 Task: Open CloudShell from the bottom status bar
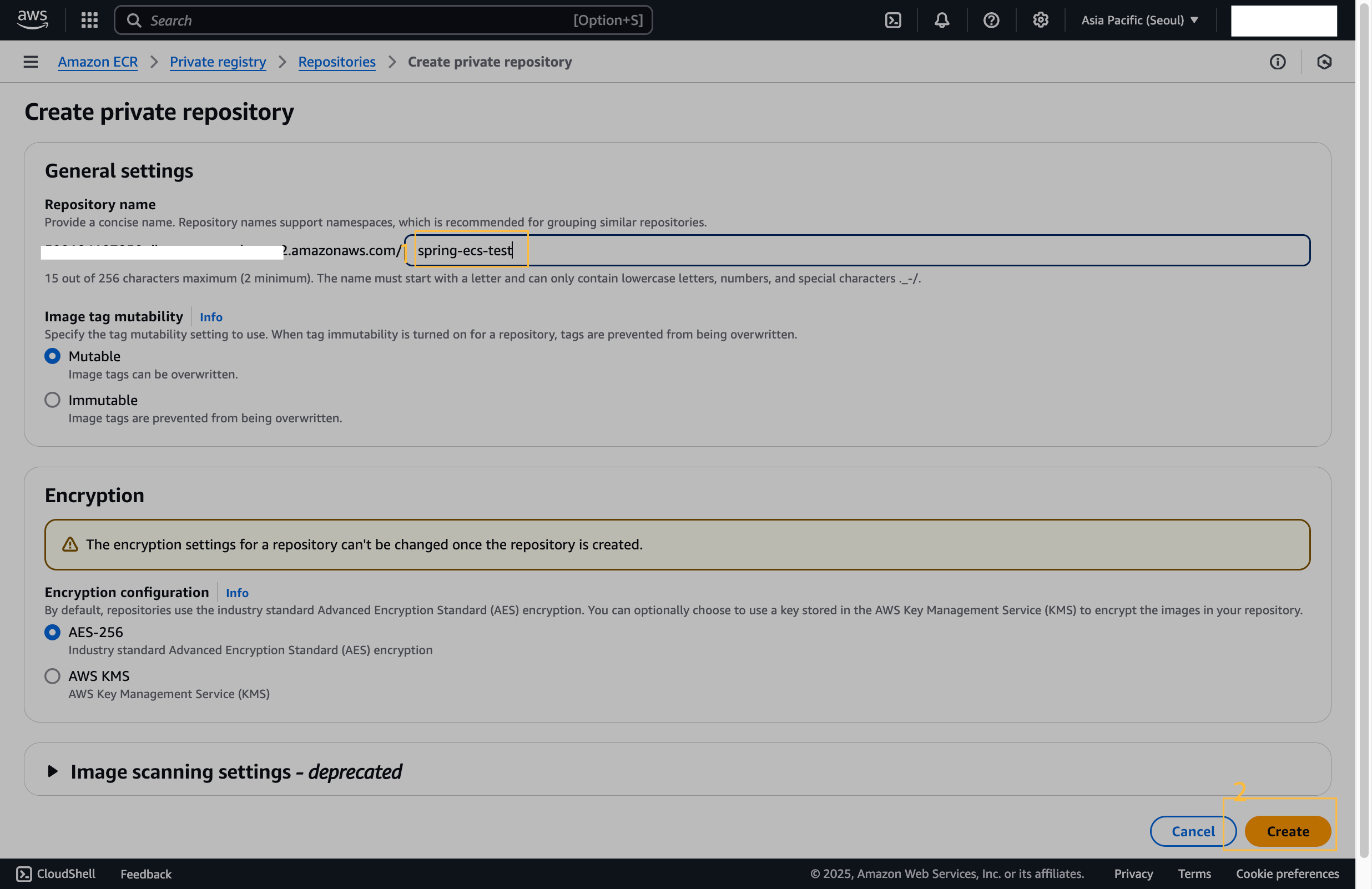pyautogui.click(x=56, y=873)
